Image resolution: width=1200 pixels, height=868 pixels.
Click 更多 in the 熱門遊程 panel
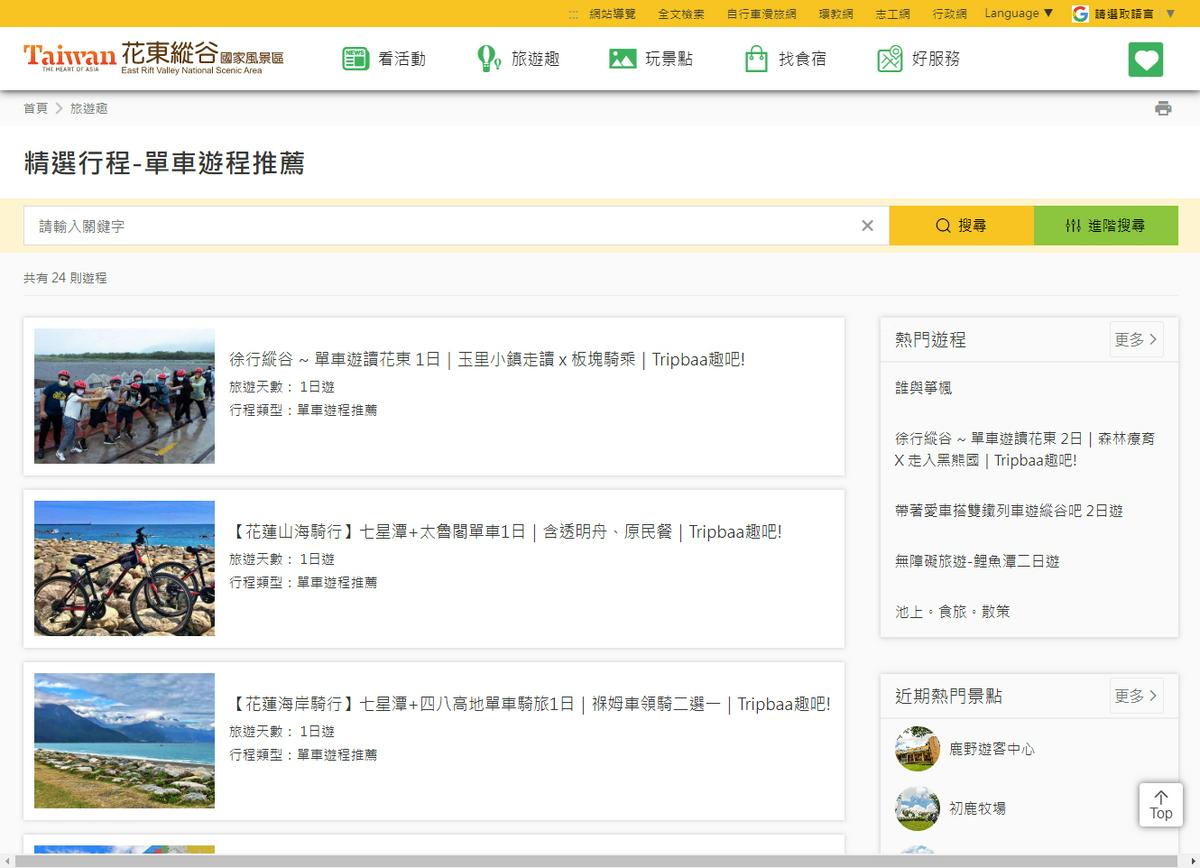1136,340
